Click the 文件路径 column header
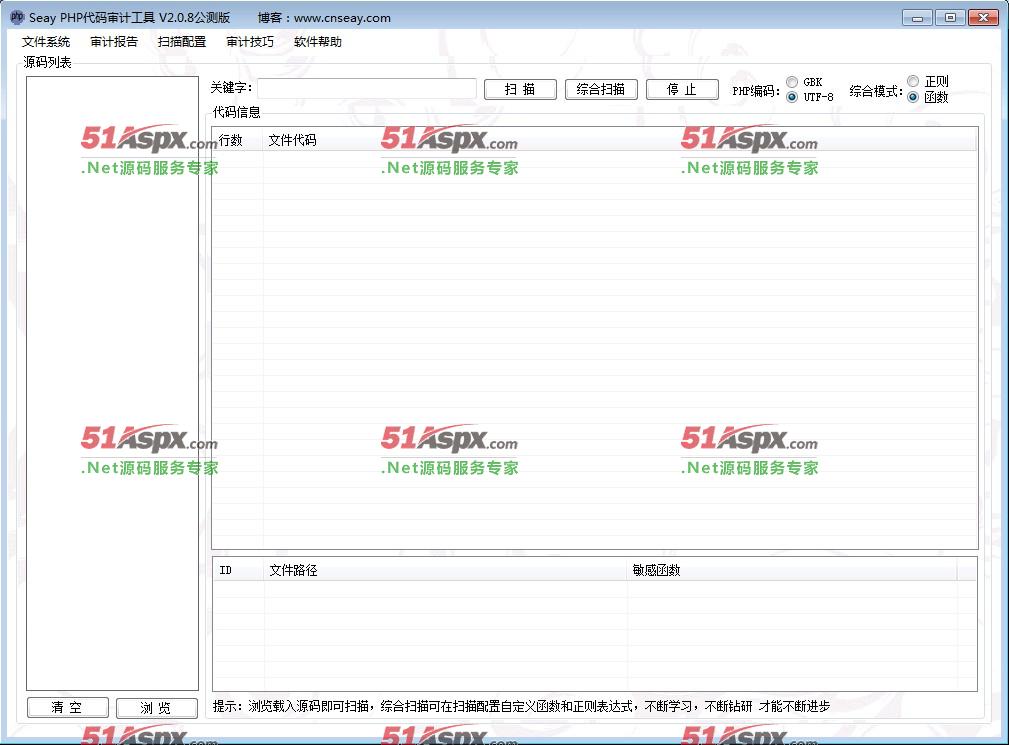Image resolution: width=1009 pixels, height=745 pixels. click(445, 570)
